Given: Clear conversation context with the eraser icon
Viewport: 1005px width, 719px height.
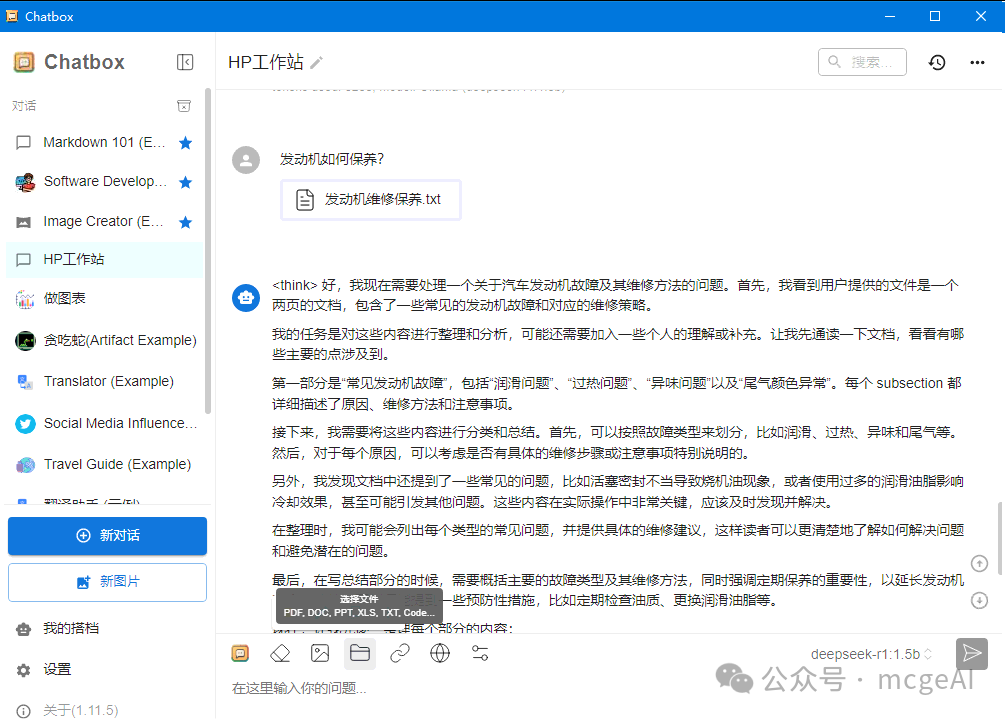Looking at the screenshot, I should click(x=280, y=653).
